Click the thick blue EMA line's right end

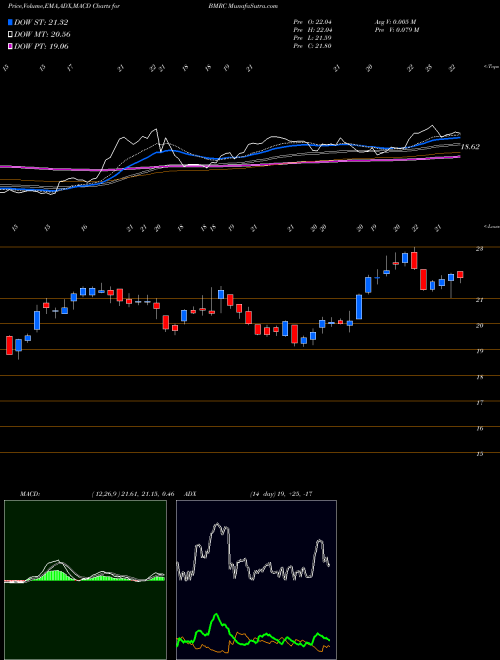pos(459,137)
